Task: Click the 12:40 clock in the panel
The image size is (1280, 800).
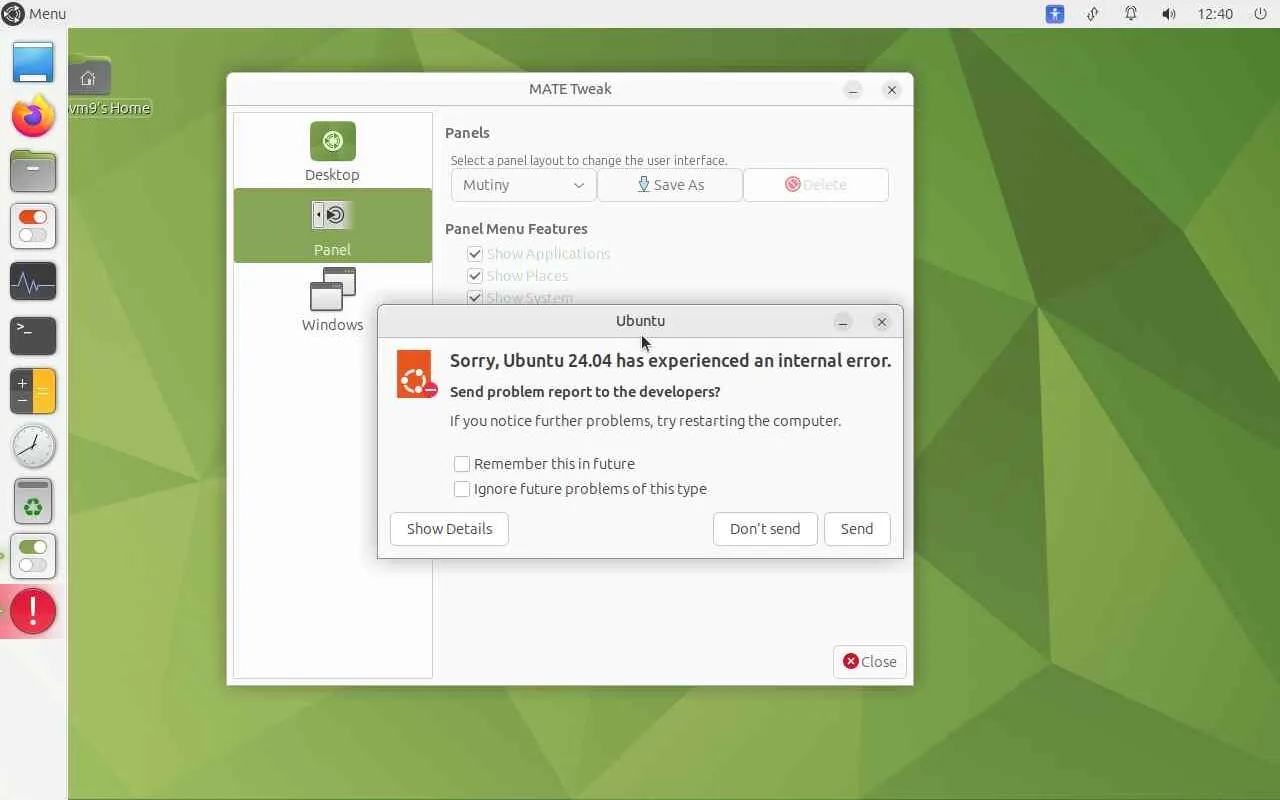Action: coord(1215,14)
